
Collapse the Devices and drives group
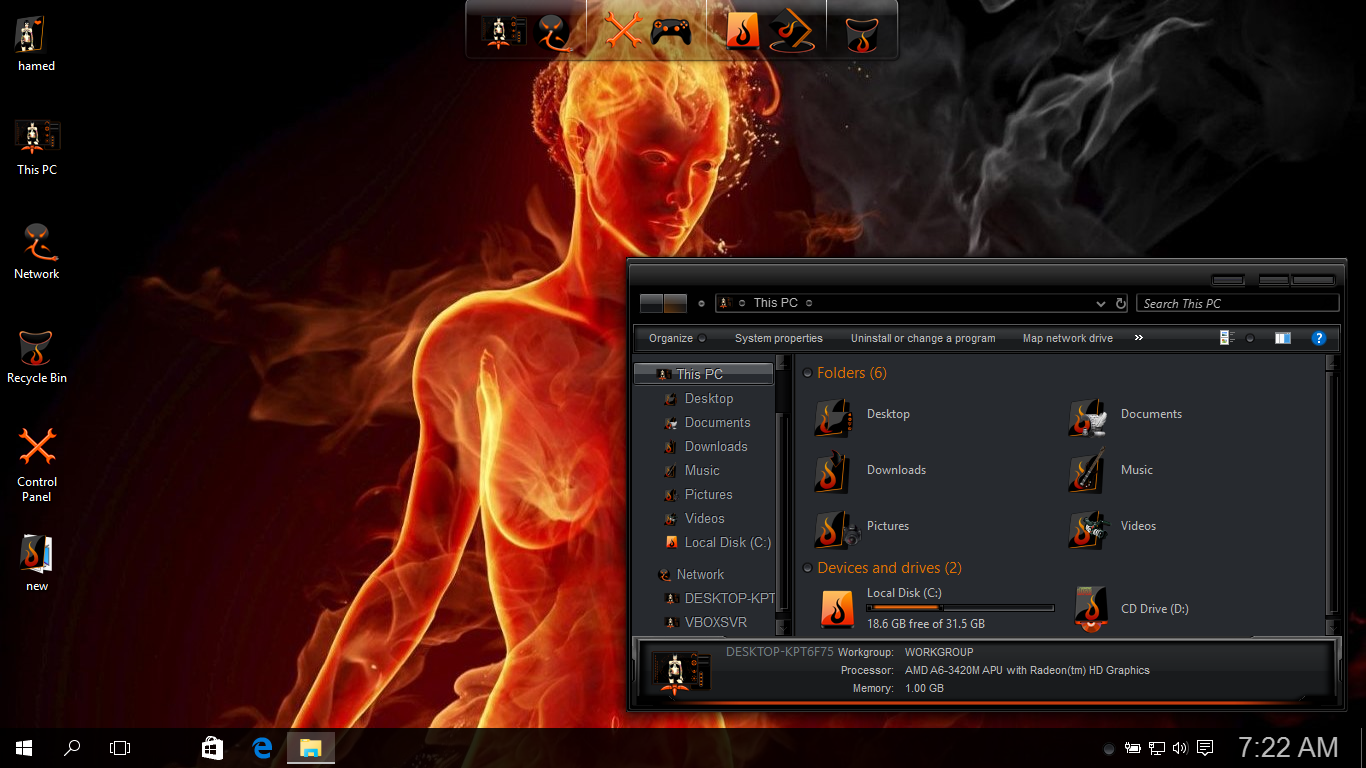pos(807,568)
